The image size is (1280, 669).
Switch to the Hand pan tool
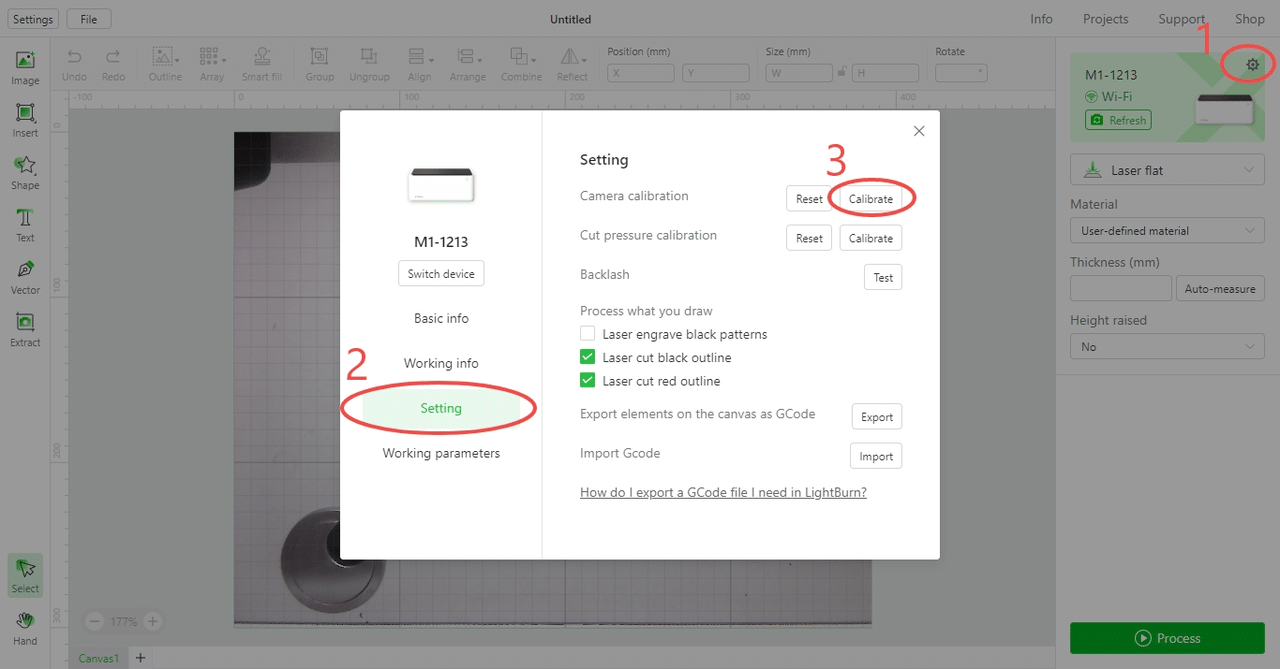point(25,627)
